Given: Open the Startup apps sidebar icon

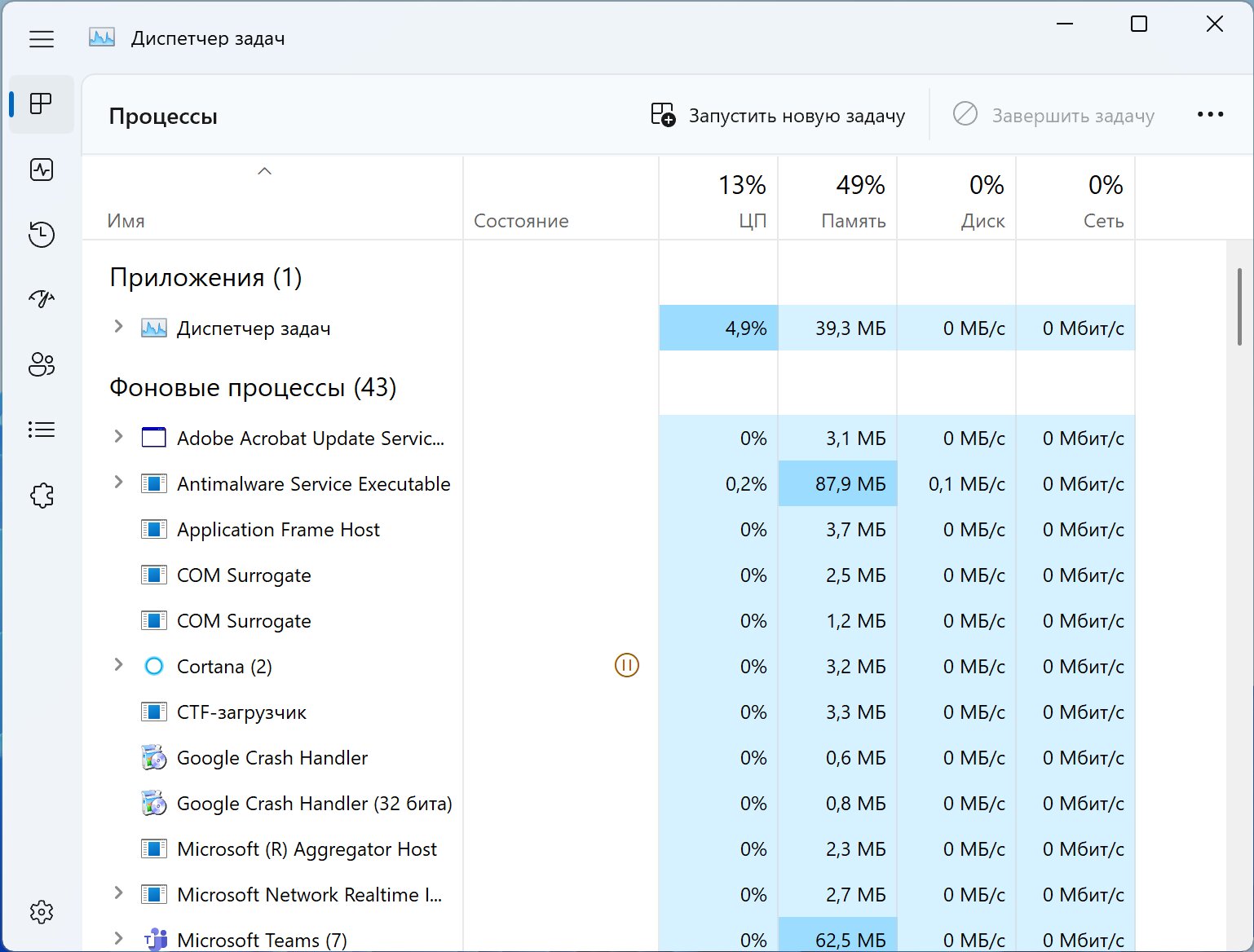Looking at the screenshot, I should point(42,299).
